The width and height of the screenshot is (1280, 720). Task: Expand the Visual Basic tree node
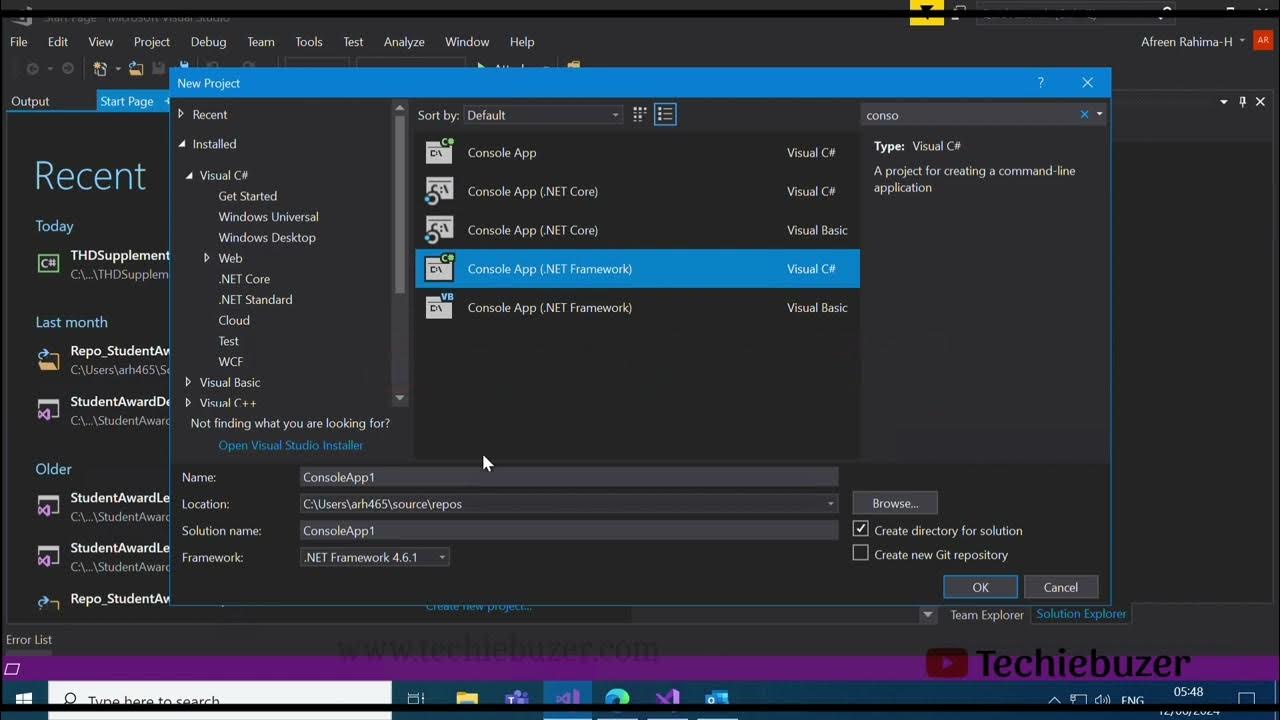188,382
